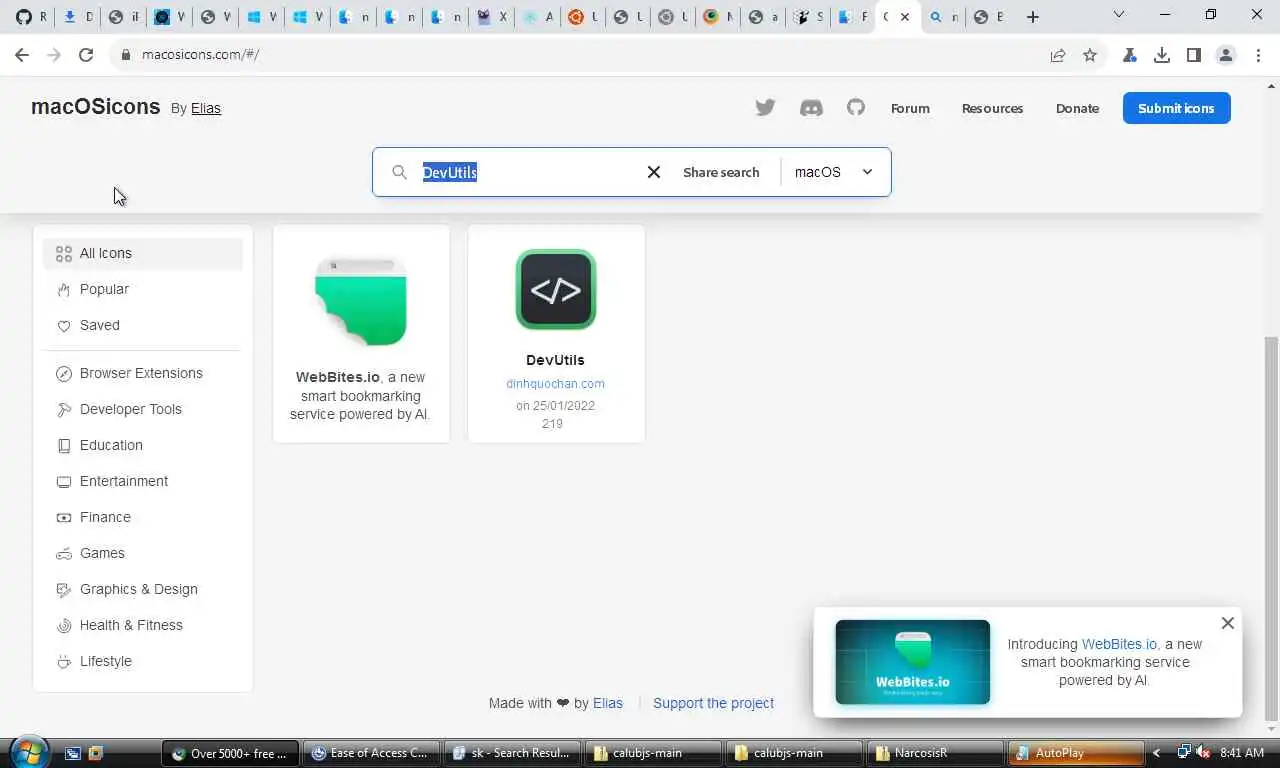This screenshot has width=1280, height=768.
Task: Click the Elias footer link
Action: click(608, 703)
